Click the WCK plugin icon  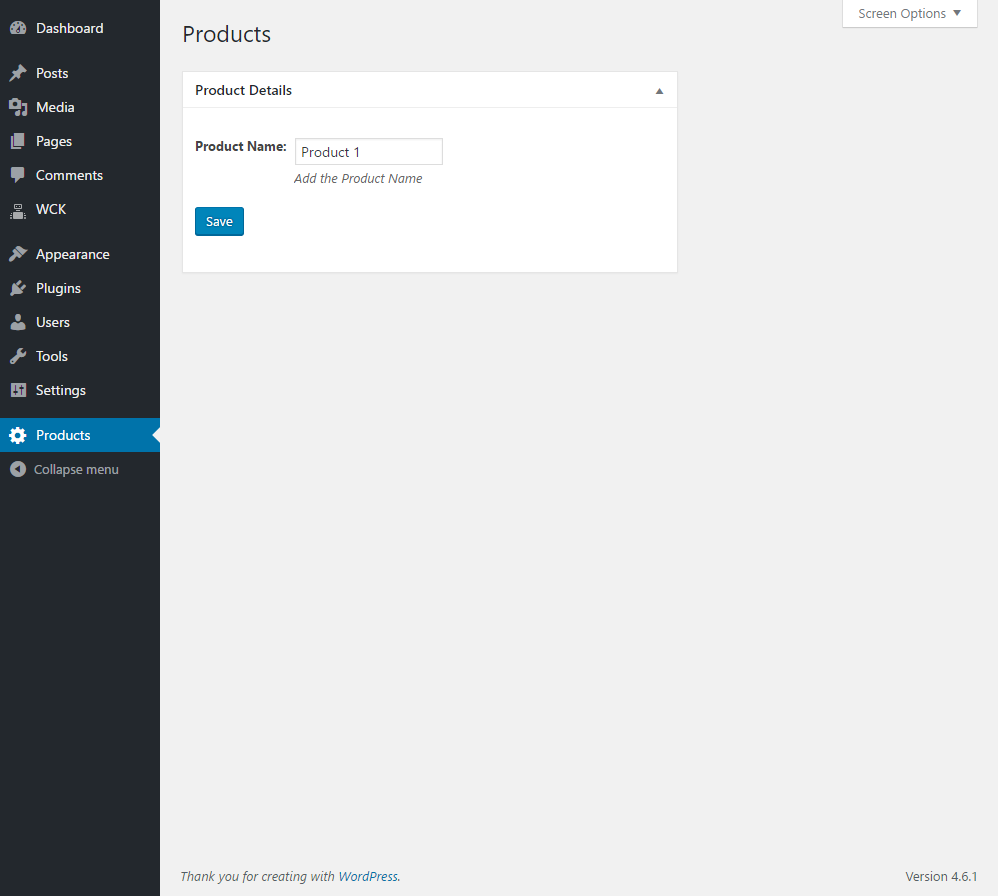click(x=18, y=209)
